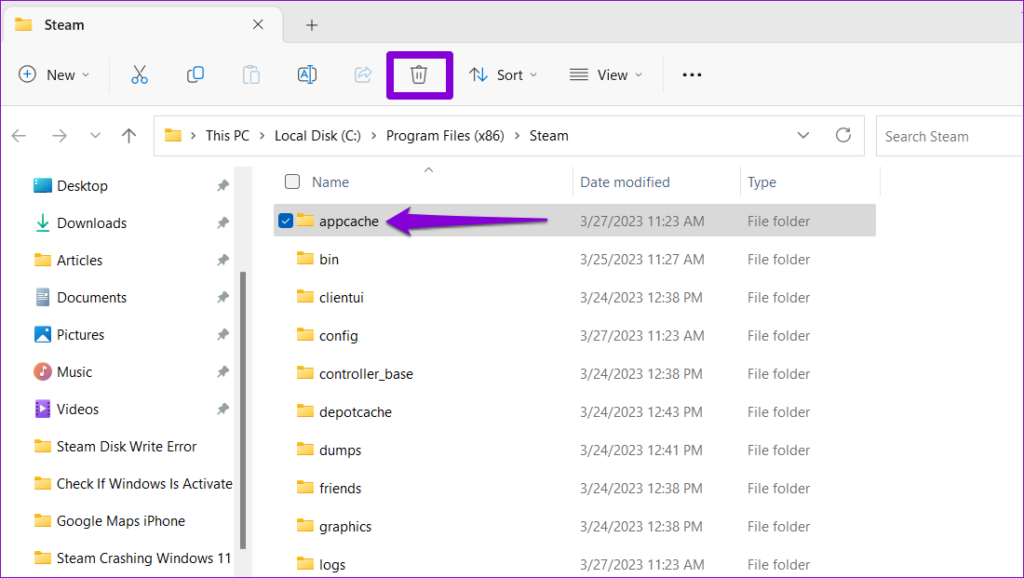Open a new File Explorer tab
Image resolution: width=1024 pixels, height=578 pixels.
(314, 24)
